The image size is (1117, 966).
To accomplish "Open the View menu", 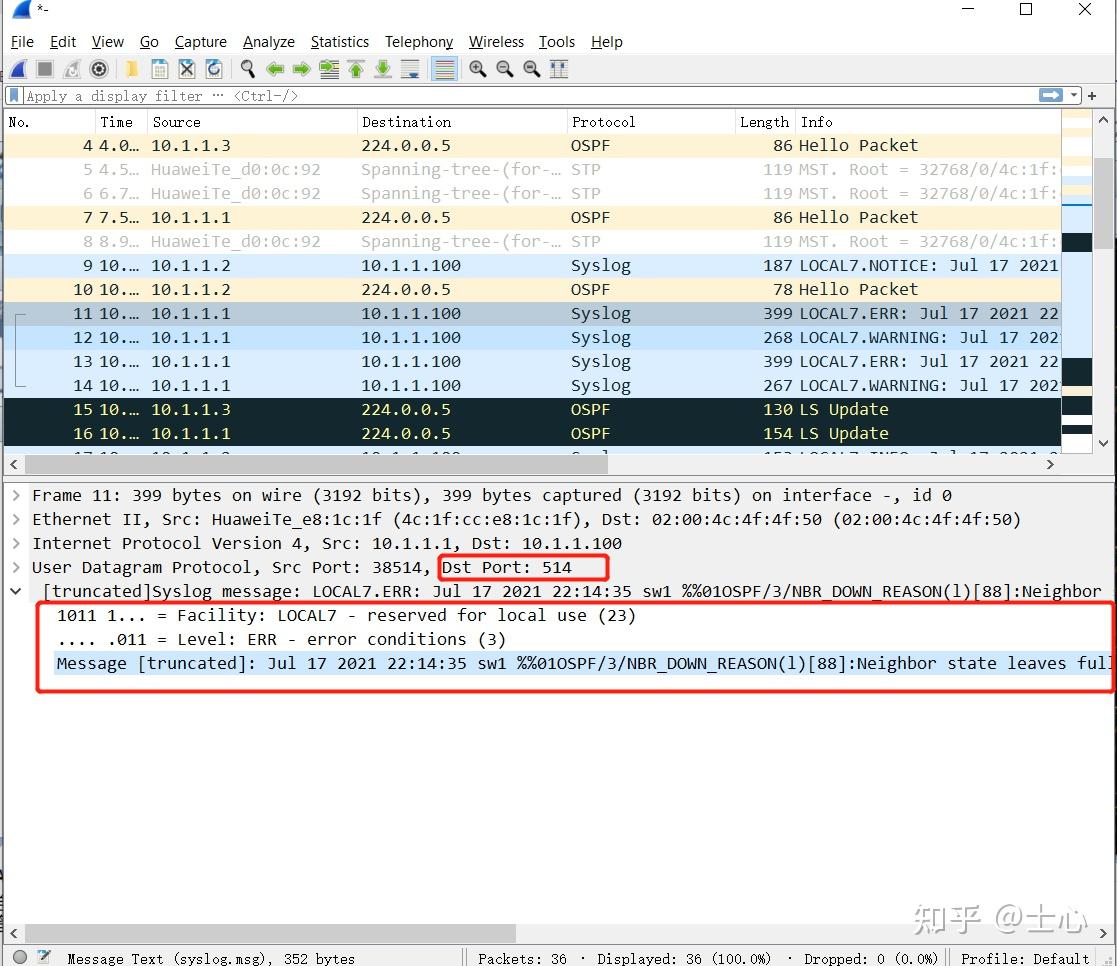I will [x=108, y=42].
